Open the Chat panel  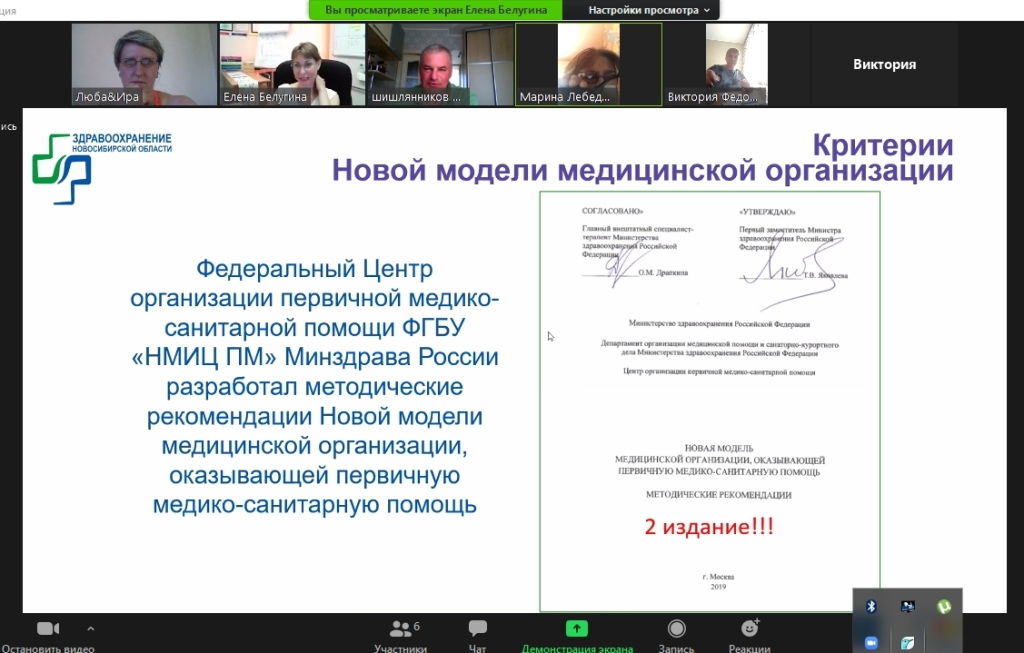pos(477,629)
